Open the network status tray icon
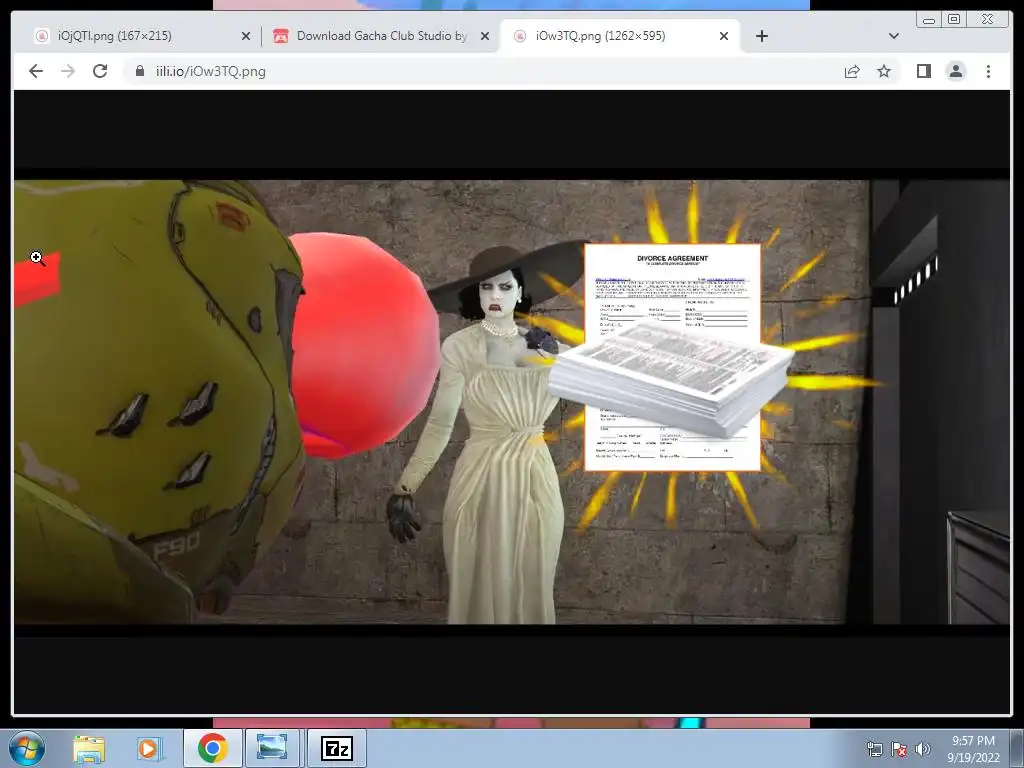This screenshot has width=1024, height=768. tap(874, 749)
